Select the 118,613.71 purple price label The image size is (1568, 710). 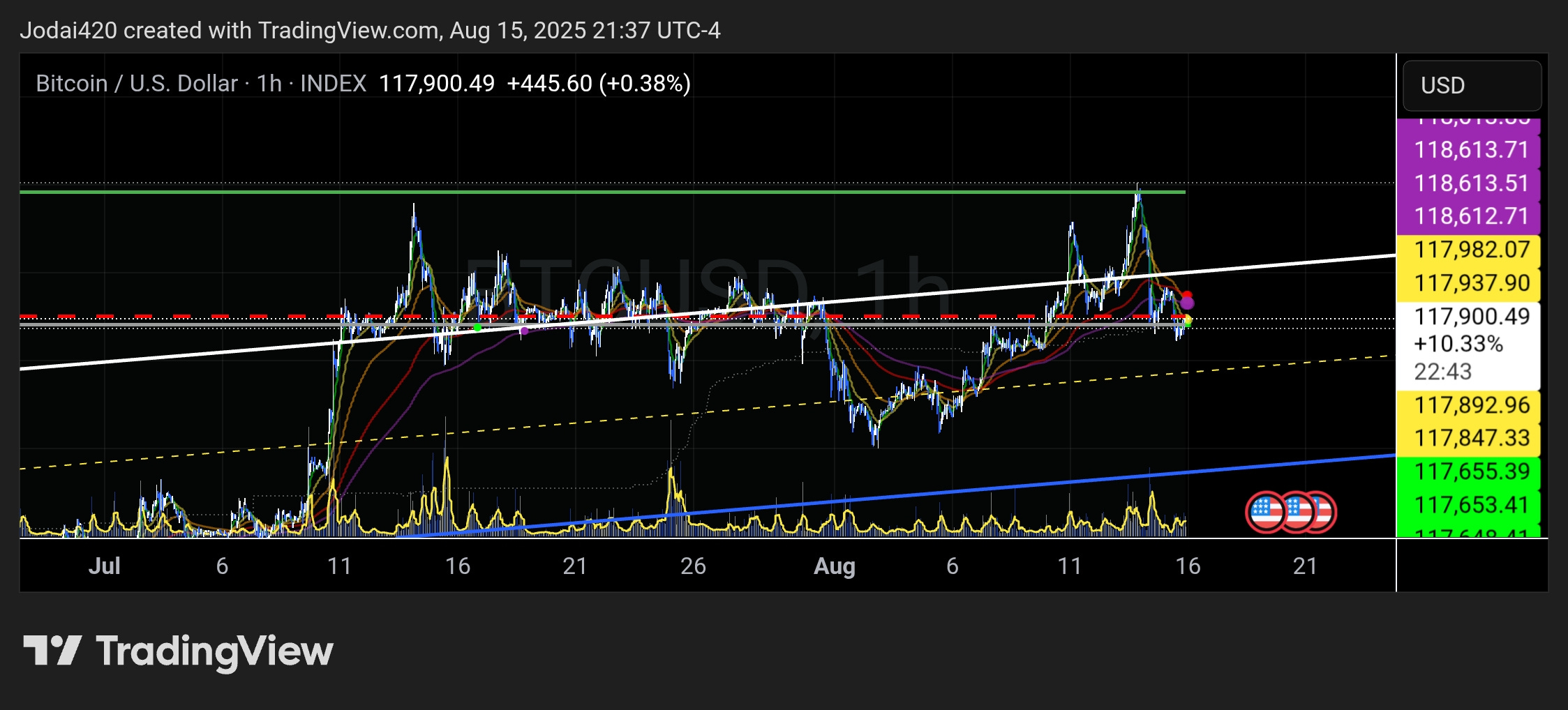tap(1469, 150)
